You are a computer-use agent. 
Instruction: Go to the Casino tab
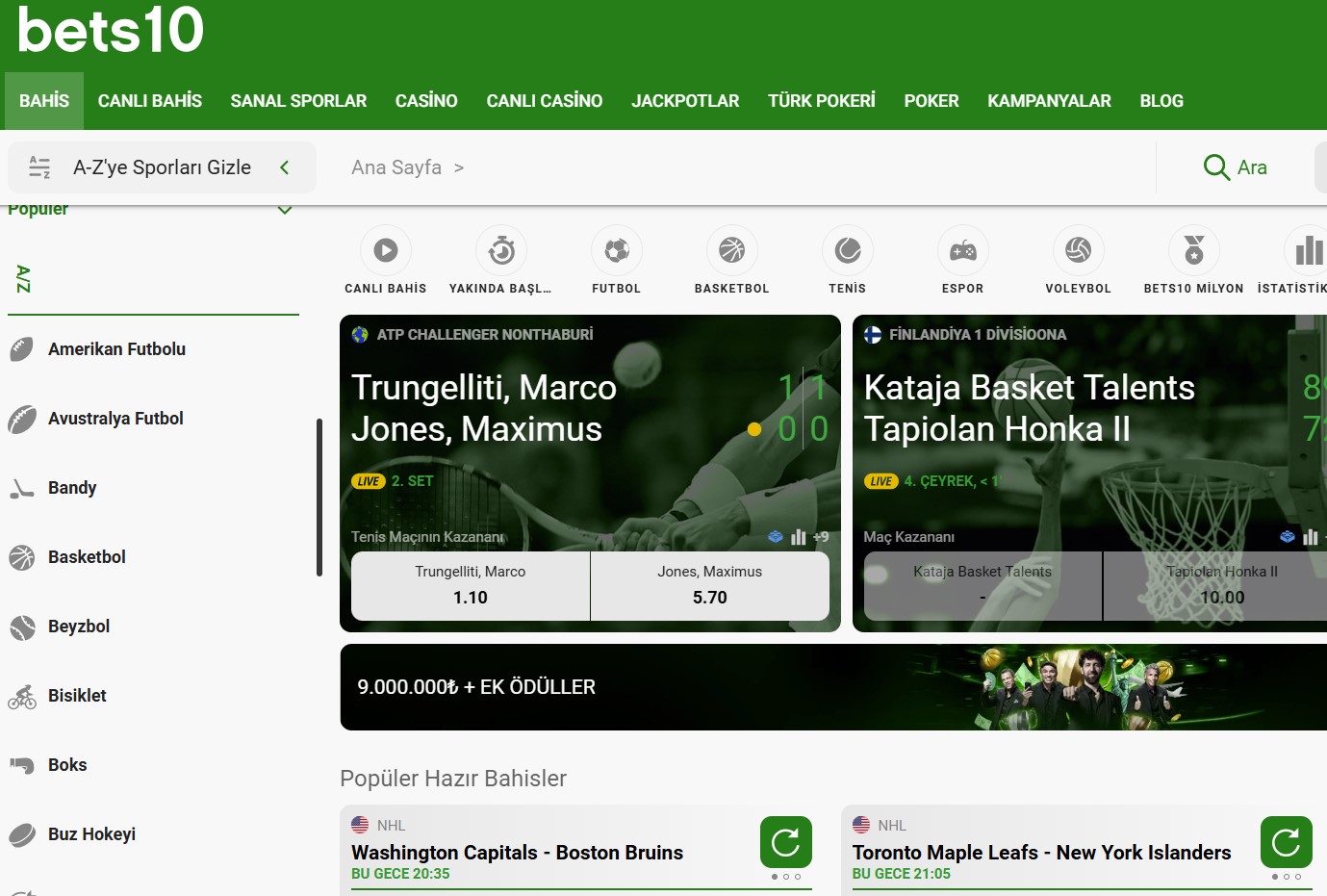pos(426,101)
